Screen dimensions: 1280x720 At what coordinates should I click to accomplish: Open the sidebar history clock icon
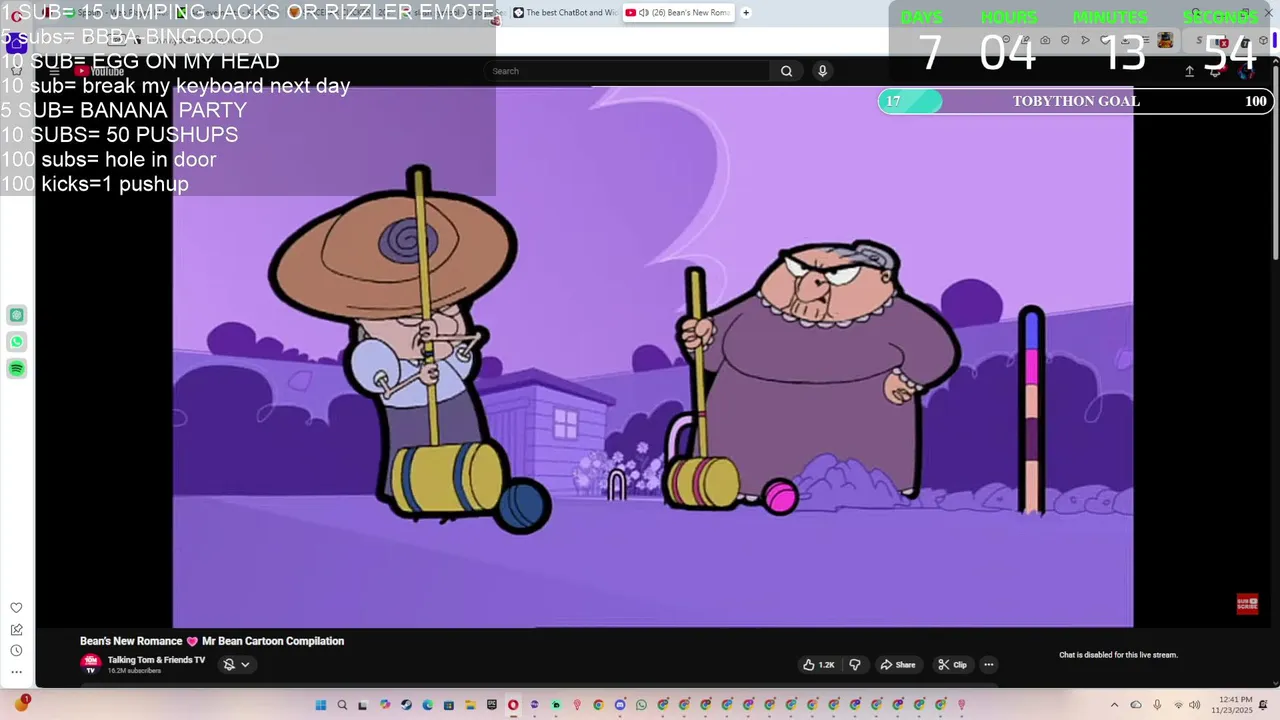pyautogui.click(x=16, y=651)
